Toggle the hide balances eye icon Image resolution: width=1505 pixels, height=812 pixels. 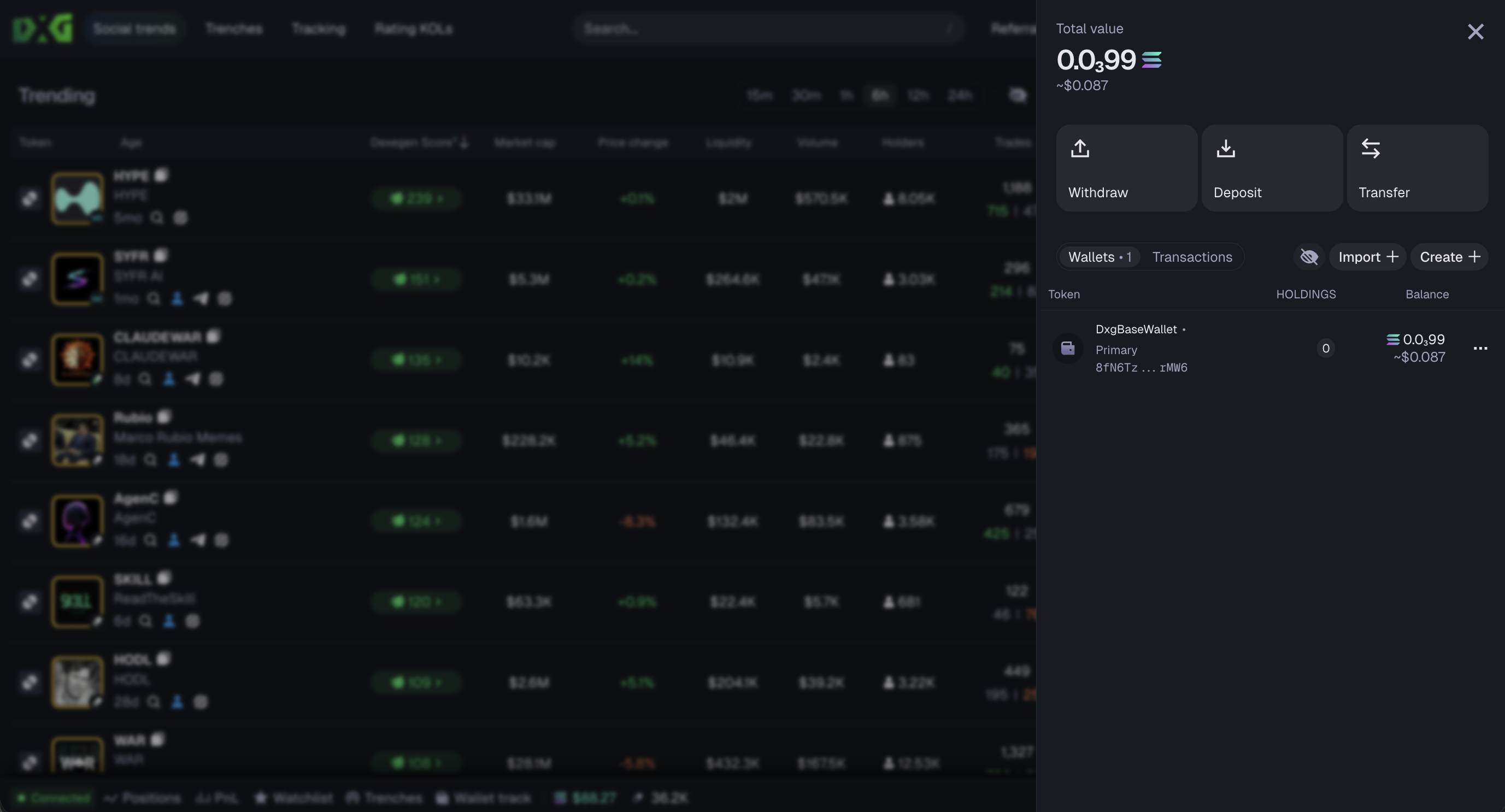(x=1309, y=257)
